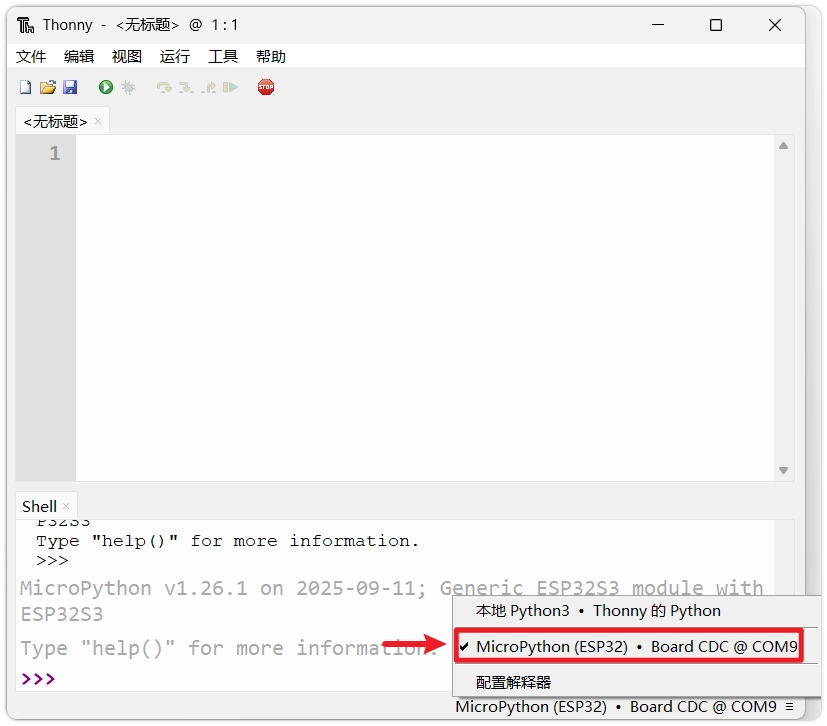Open 配置解释器 from the popup menu
The height and width of the screenshot is (726, 827).
point(514,682)
